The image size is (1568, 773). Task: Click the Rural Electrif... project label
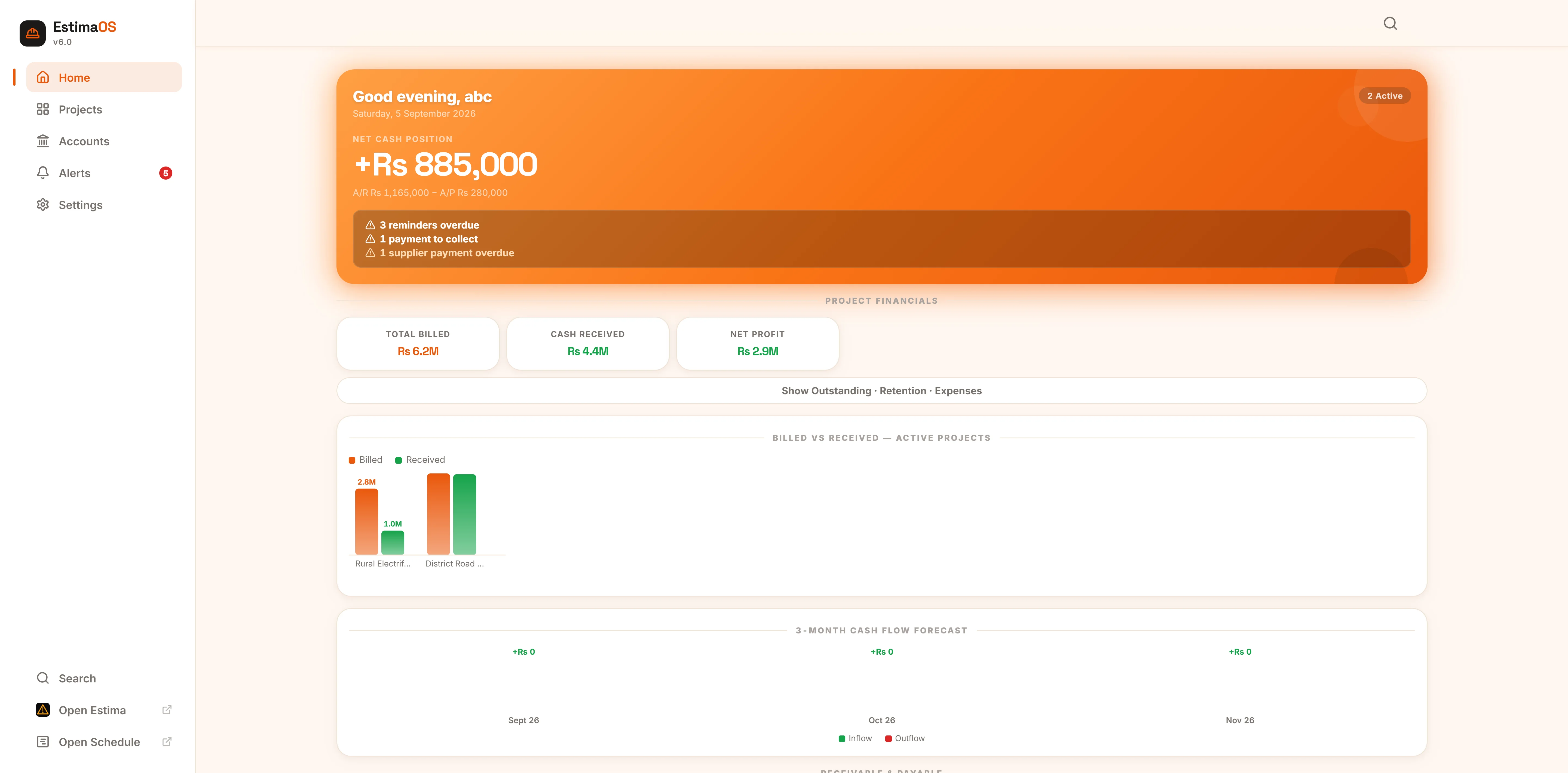(x=383, y=564)
